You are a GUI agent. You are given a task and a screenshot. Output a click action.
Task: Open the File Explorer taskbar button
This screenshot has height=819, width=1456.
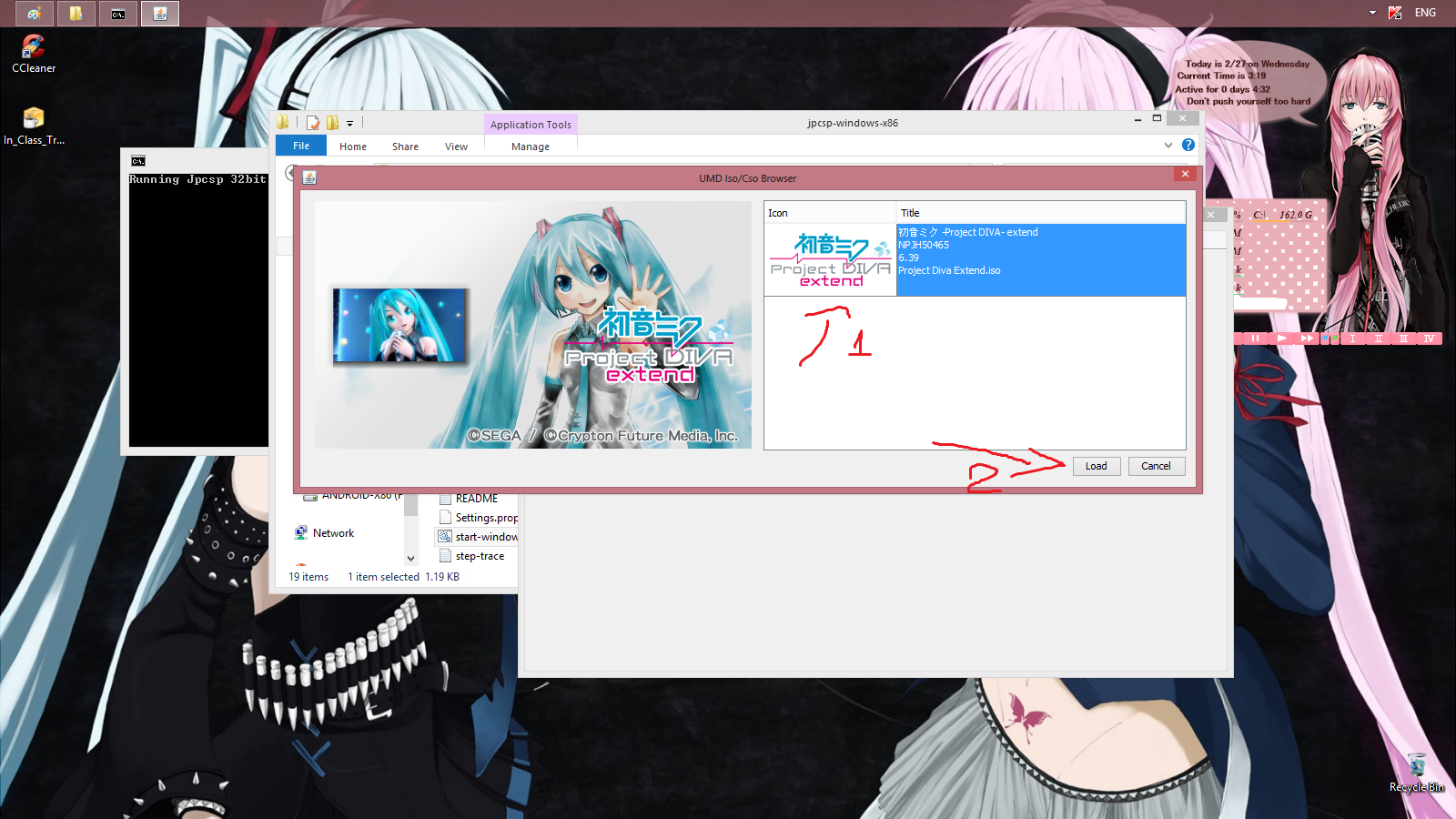pos(76,14)
